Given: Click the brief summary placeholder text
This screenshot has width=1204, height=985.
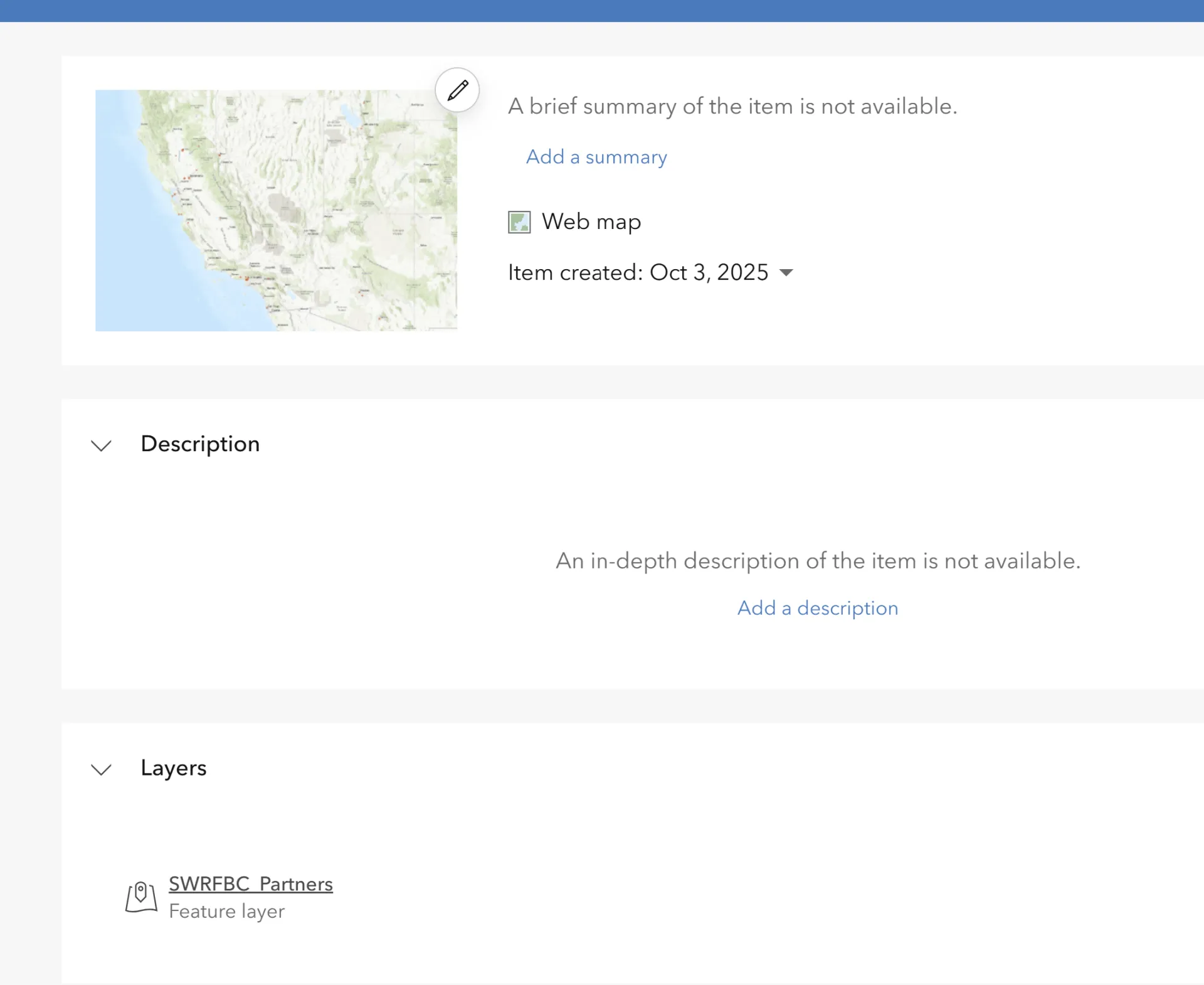Looking at the screenshot, I should pyautogui.click(x=732, y=106).
